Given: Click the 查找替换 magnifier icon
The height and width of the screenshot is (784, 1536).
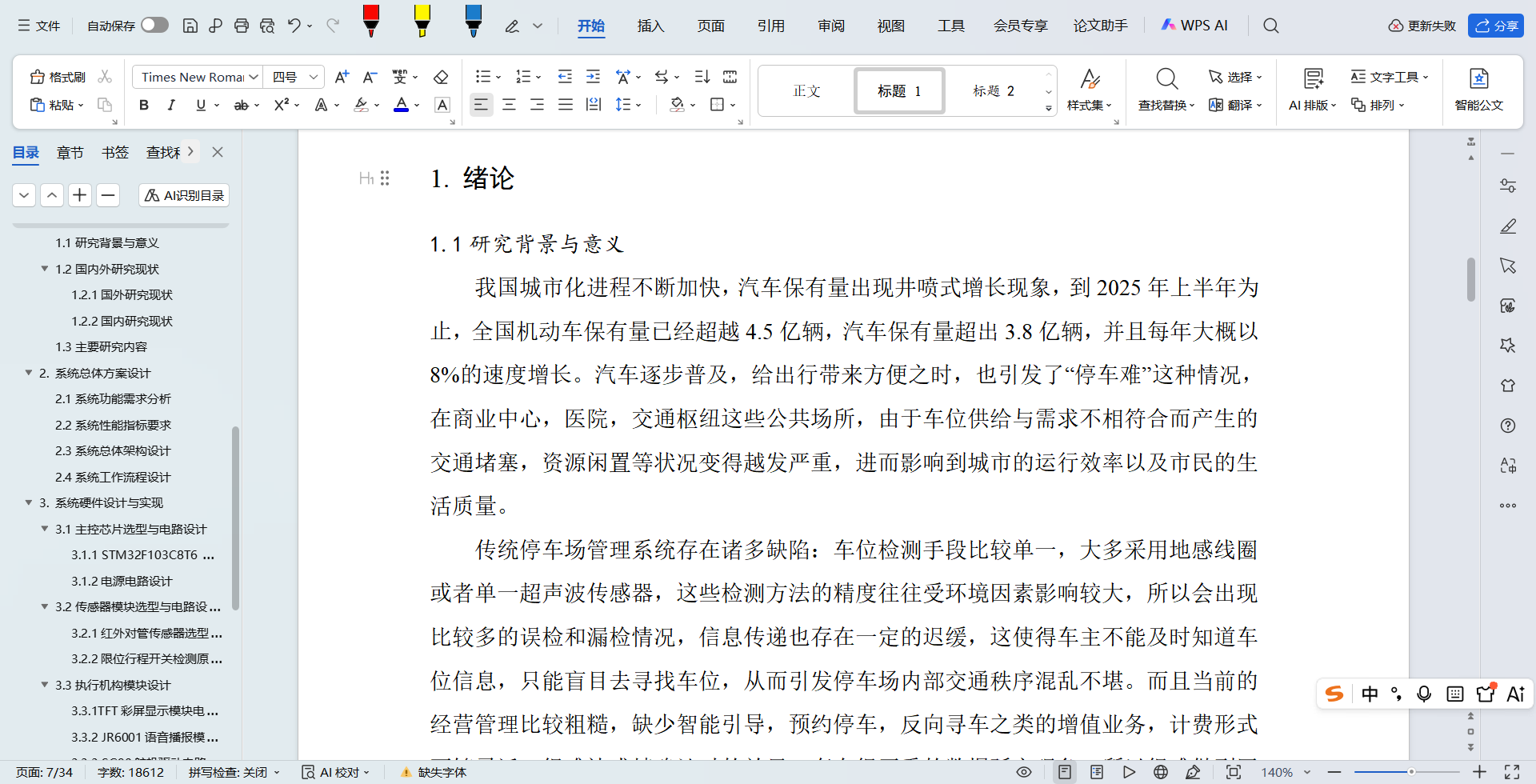Looking at the screenshot, I should tap(1166, 78).
